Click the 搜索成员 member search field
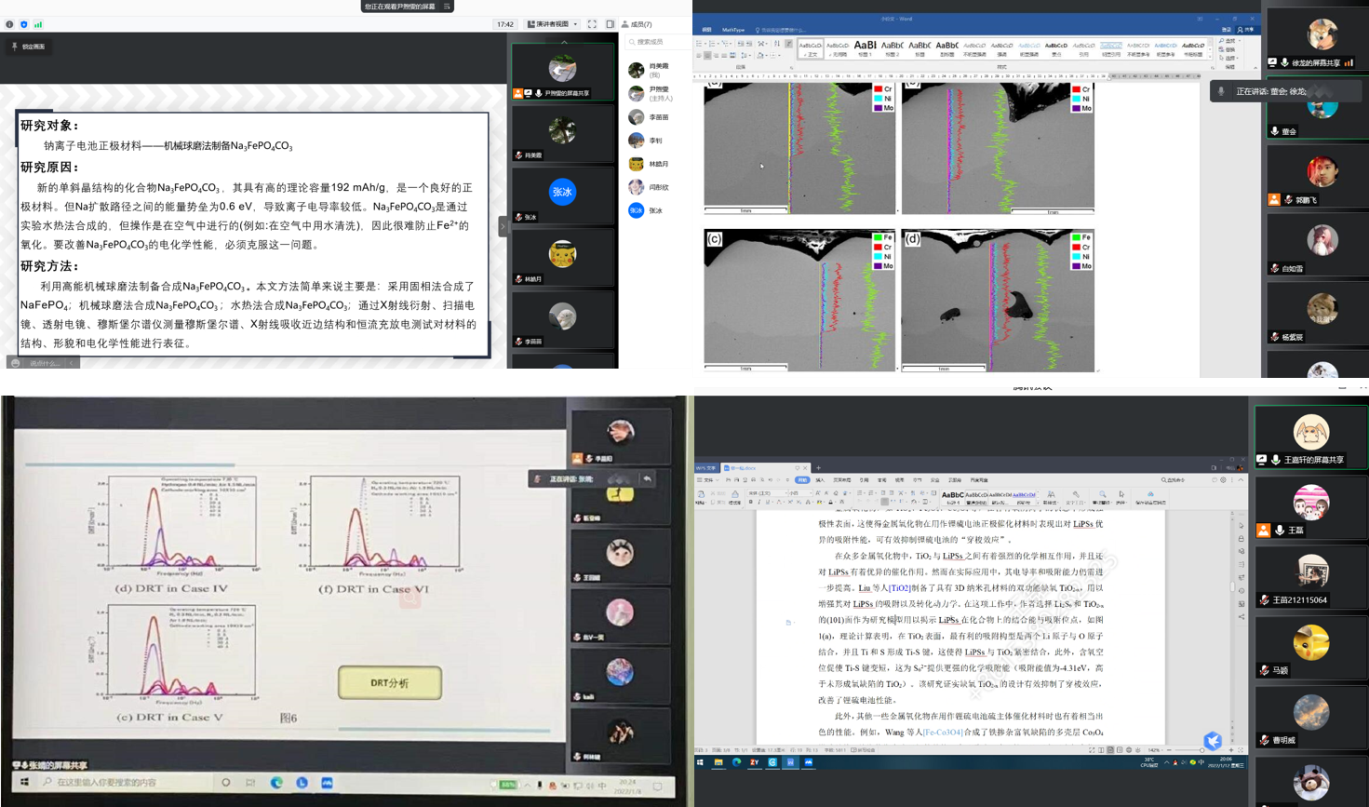The height and width of the screenshot is (807, 1369). coord(652,42)
